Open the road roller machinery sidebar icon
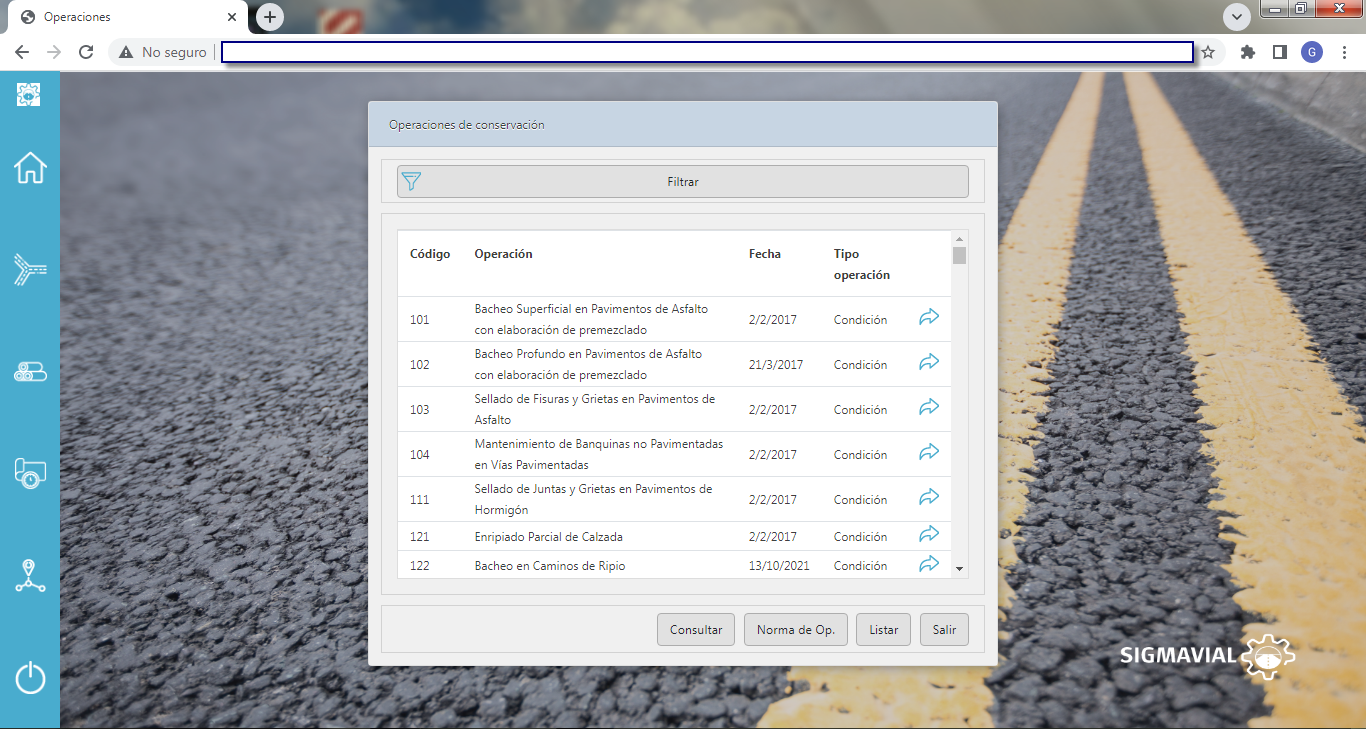 30,372
